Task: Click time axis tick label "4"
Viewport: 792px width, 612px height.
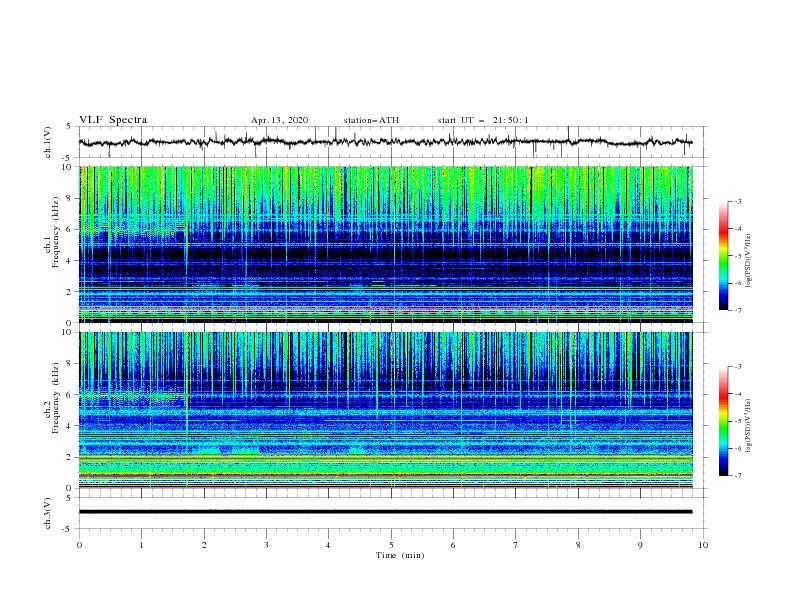Action: pos(328,545)
